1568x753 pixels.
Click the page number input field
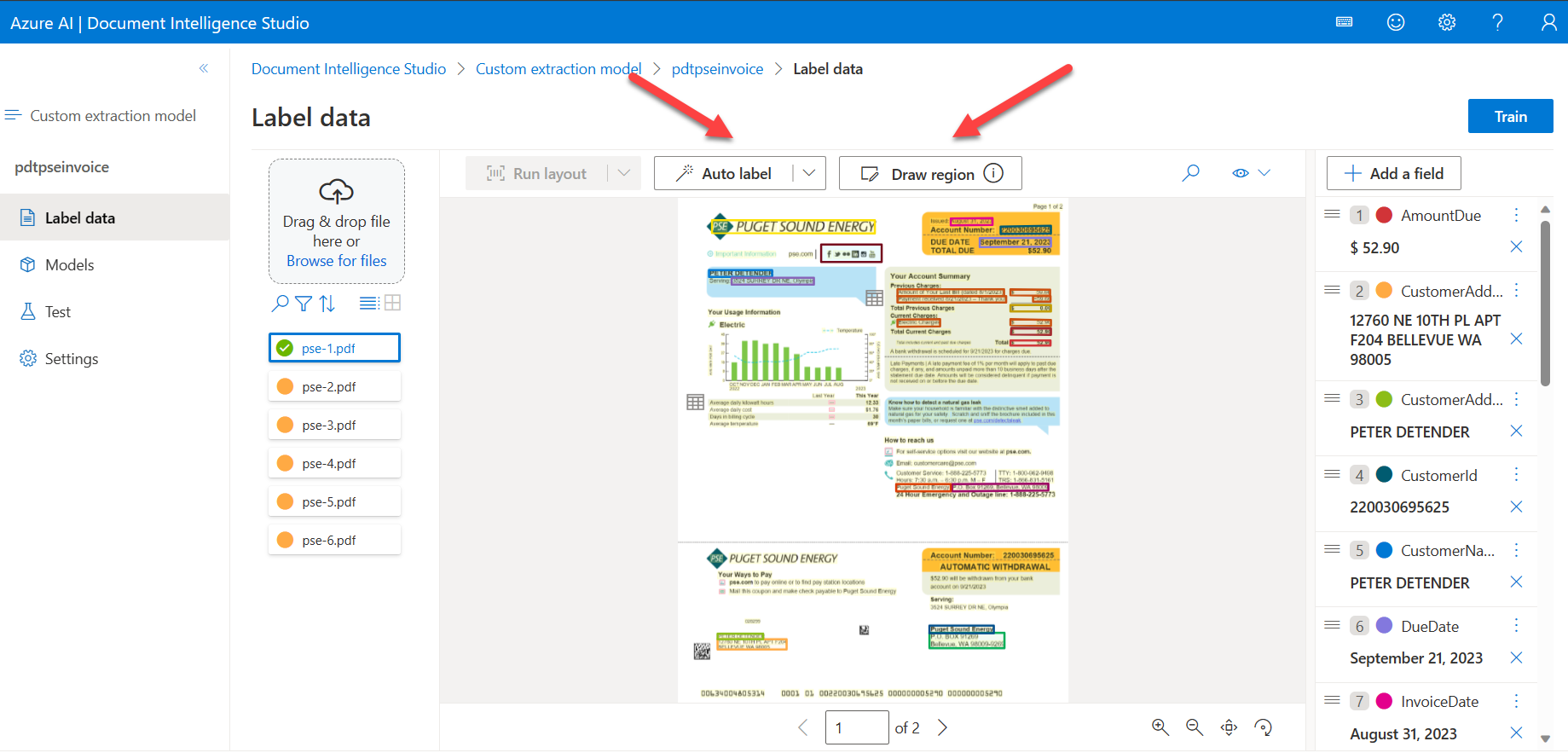click(857, 727)
